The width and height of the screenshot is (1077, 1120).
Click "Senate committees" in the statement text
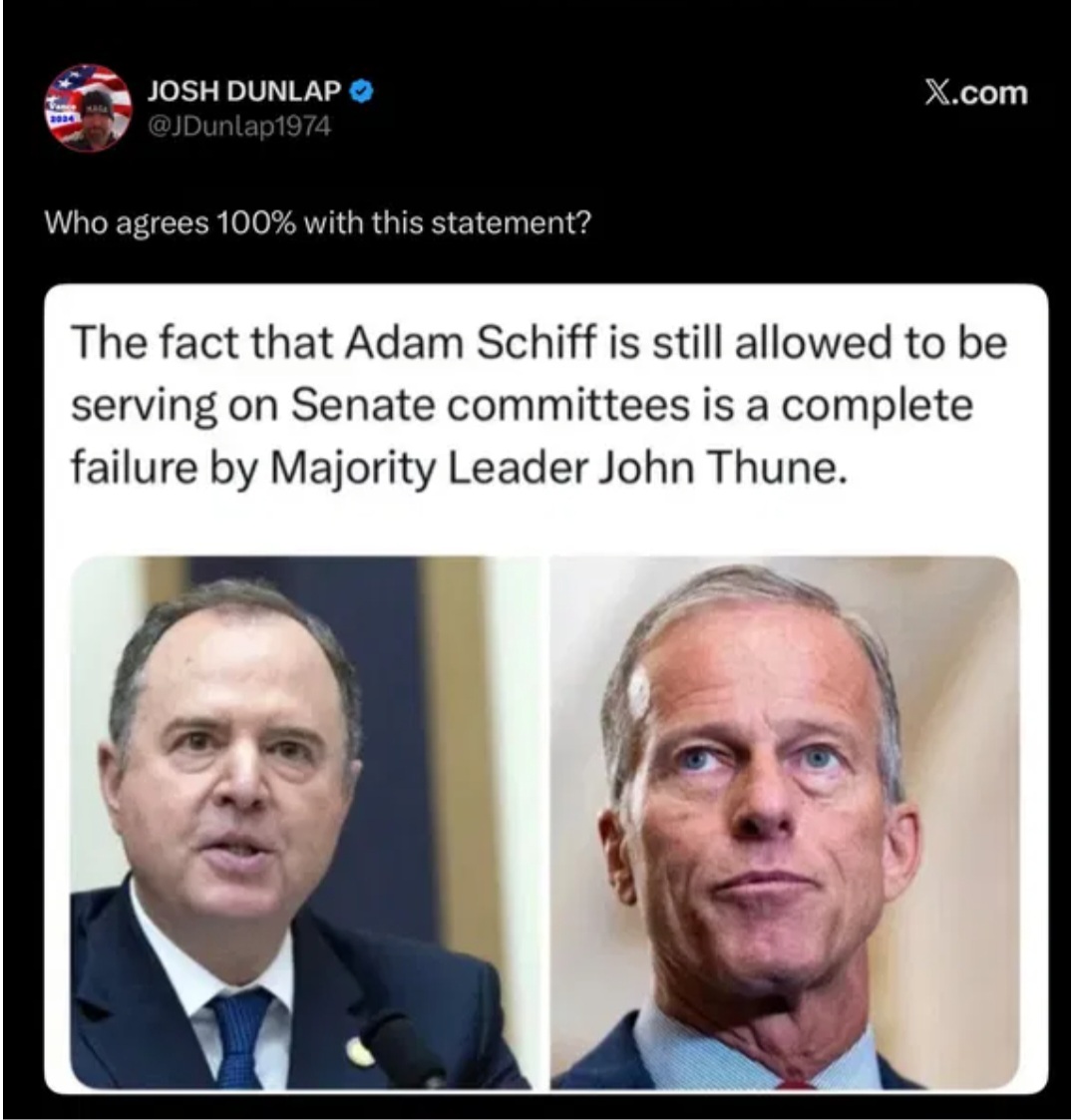[x=492, y=406]
